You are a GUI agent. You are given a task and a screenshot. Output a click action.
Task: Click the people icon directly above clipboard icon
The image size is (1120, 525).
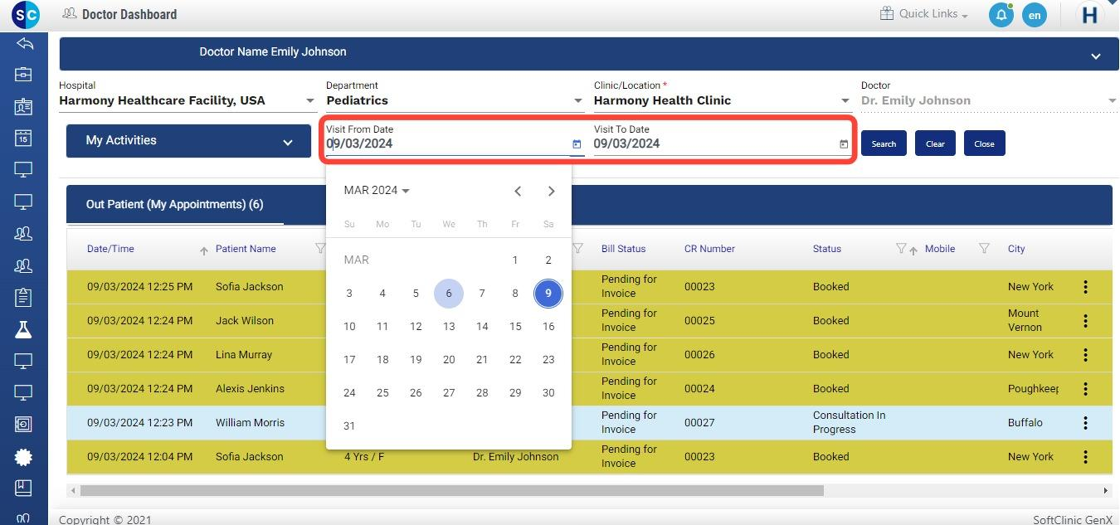click(24, 266)
